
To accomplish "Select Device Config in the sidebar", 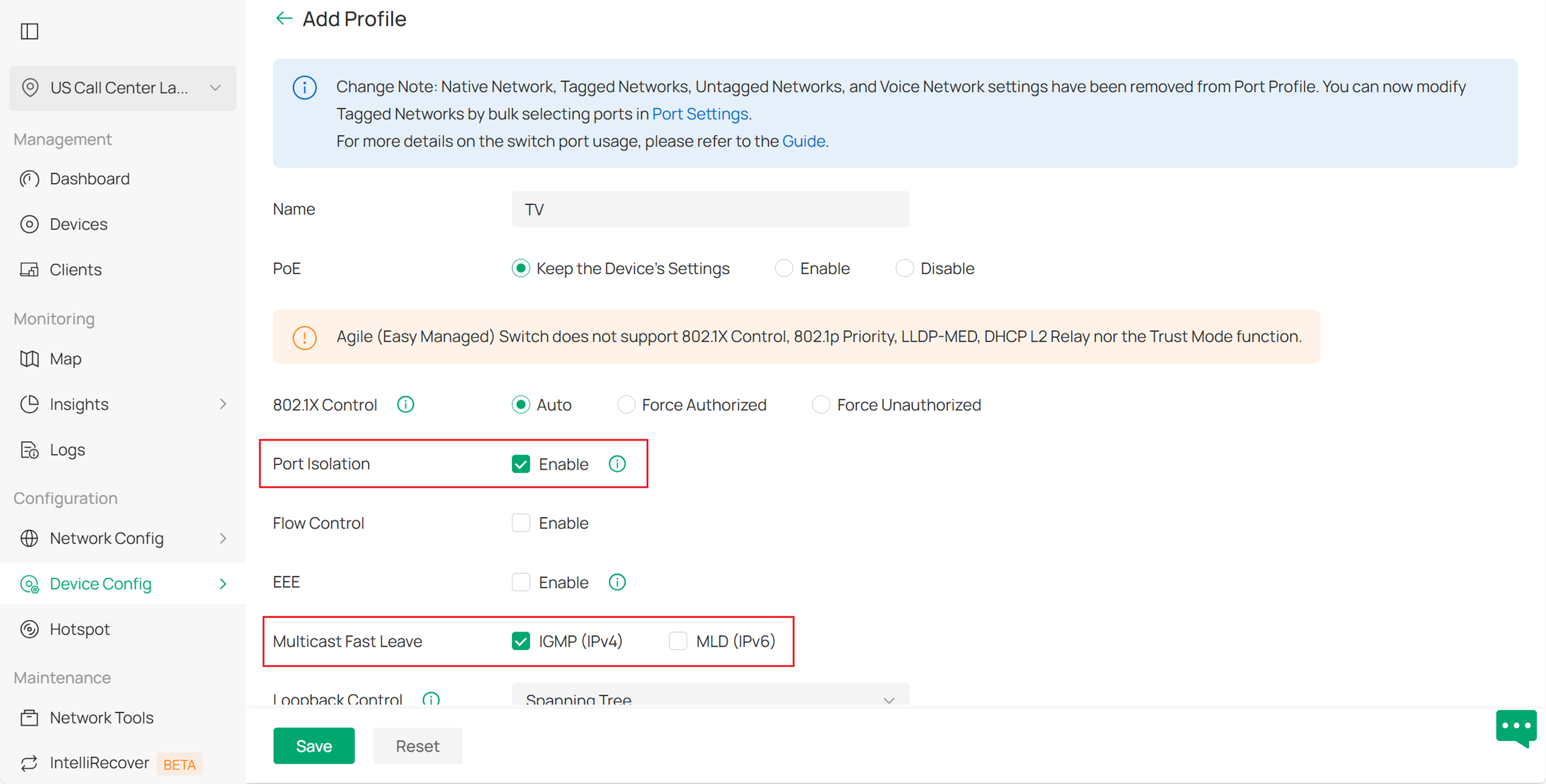I will [100, 583].
